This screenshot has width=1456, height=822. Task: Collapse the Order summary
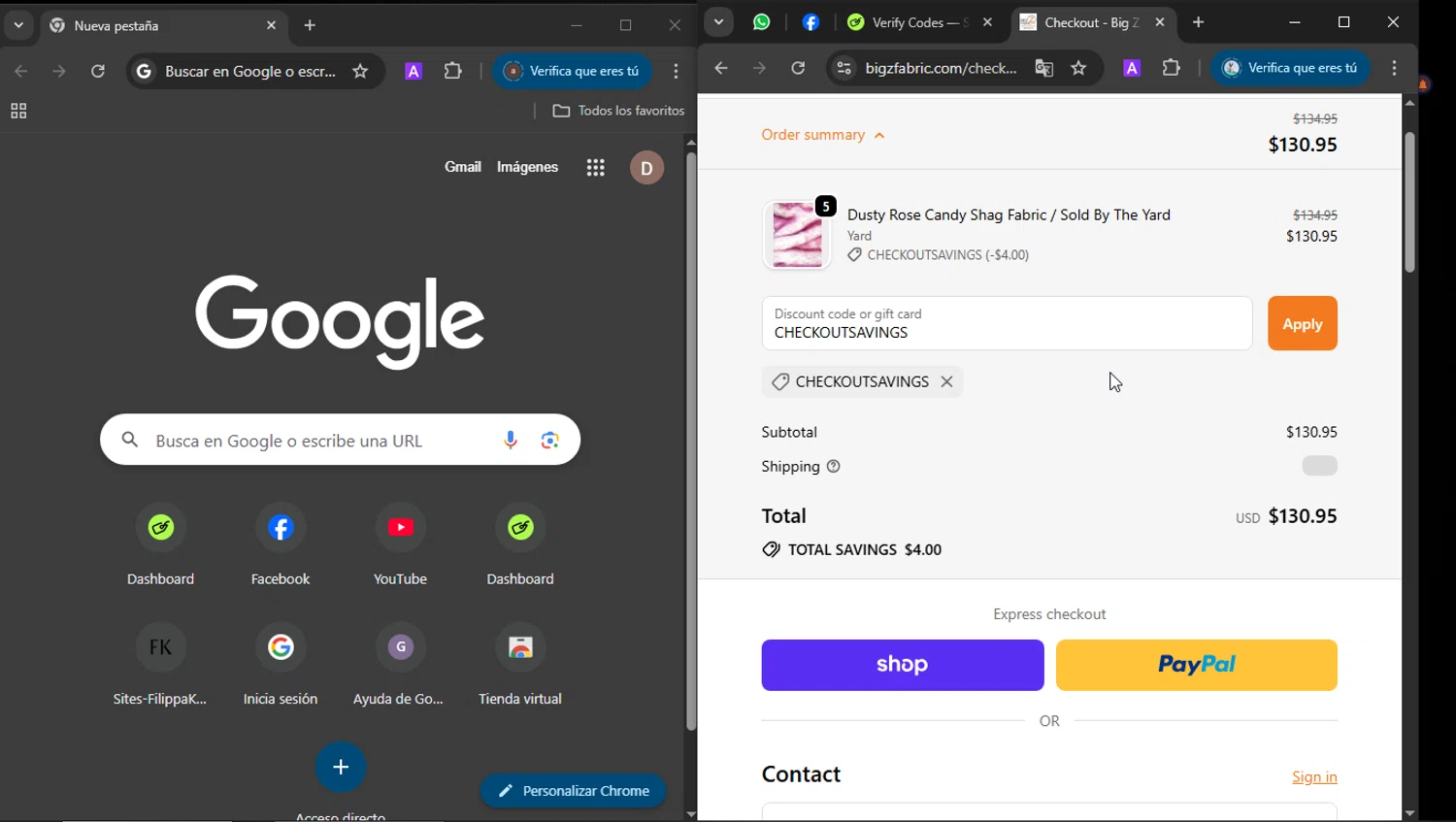pos(823,135)
